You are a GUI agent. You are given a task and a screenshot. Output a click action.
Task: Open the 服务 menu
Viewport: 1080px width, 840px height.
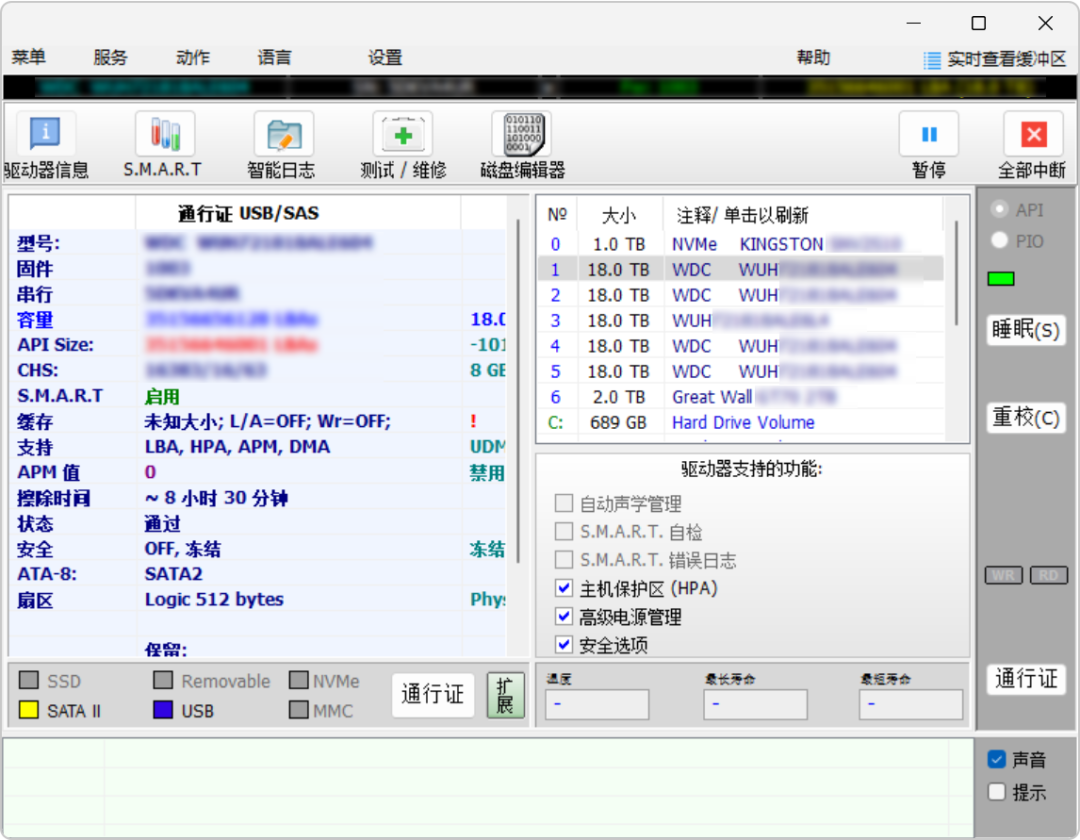point(111,57)
